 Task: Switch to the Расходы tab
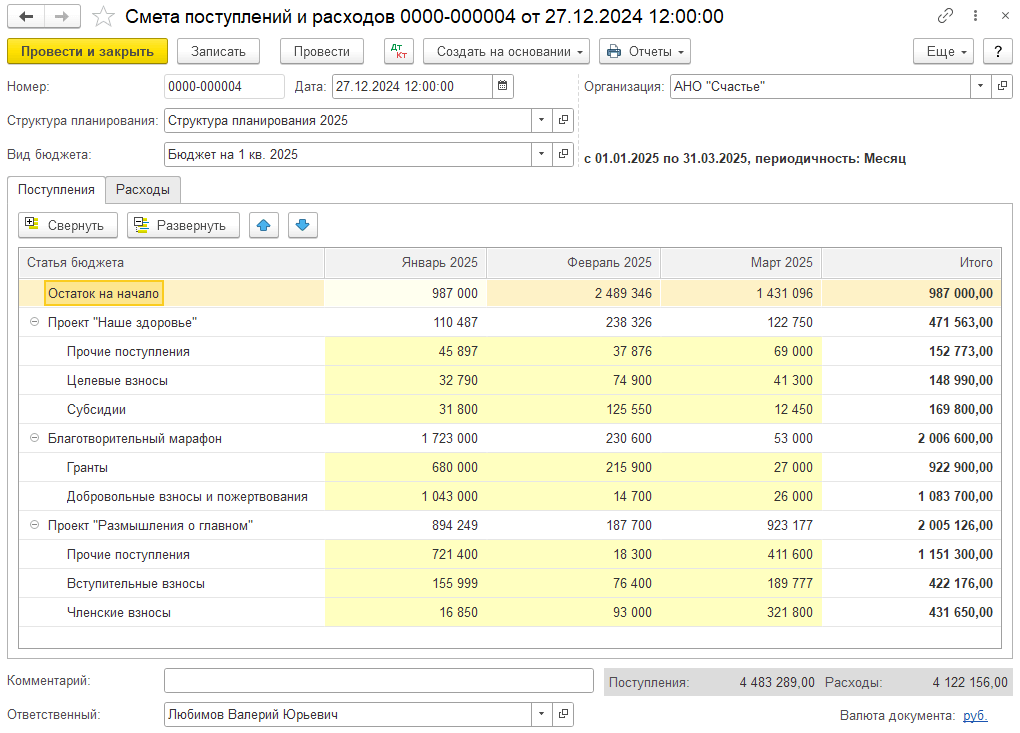(x=142, y=189)
